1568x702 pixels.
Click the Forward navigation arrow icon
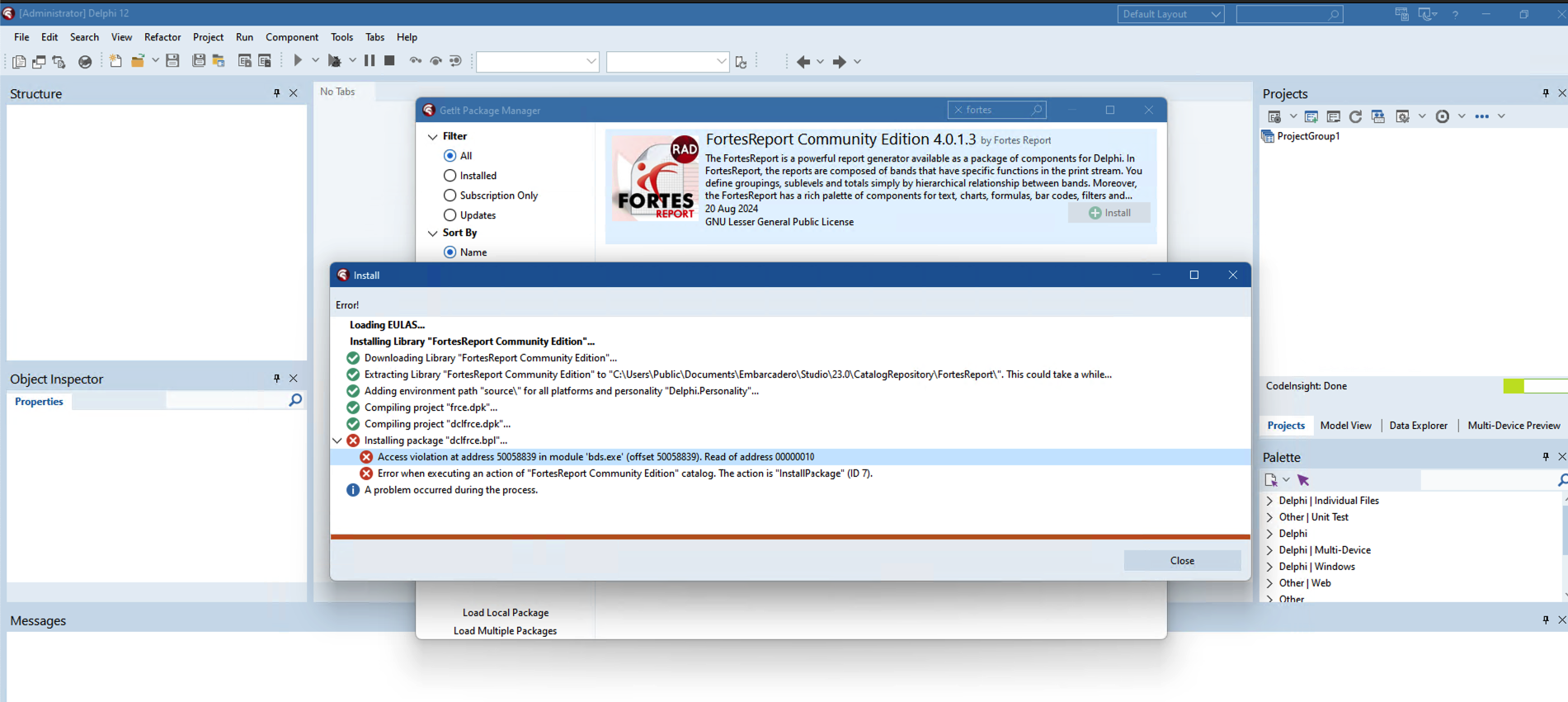click(840, 62)
